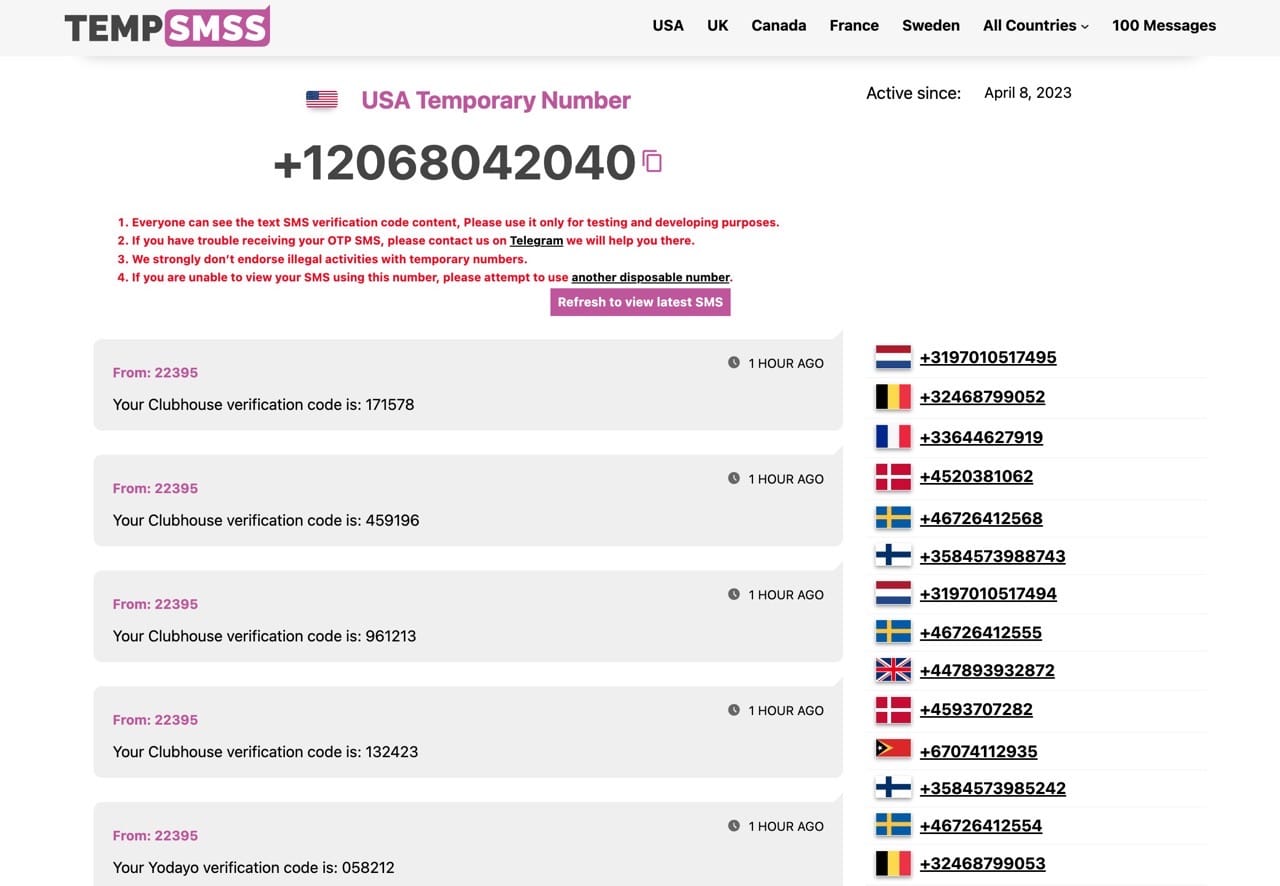
Task: Click the clock icon on the 171578 message
Action: tap(734, 363)
